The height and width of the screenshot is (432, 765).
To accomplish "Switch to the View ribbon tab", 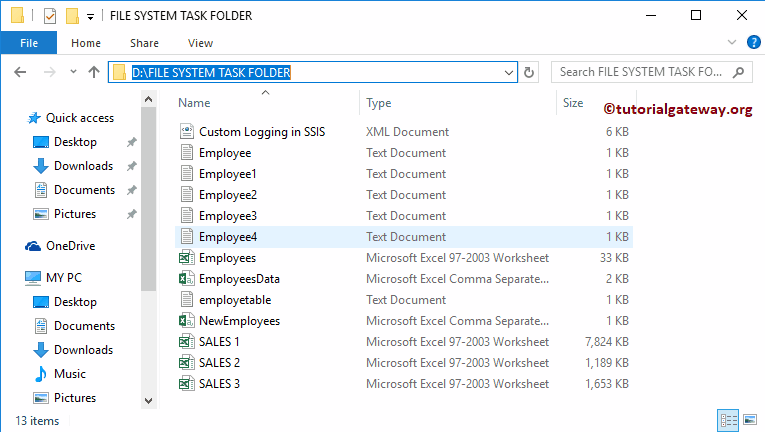I will click(200, 43).
